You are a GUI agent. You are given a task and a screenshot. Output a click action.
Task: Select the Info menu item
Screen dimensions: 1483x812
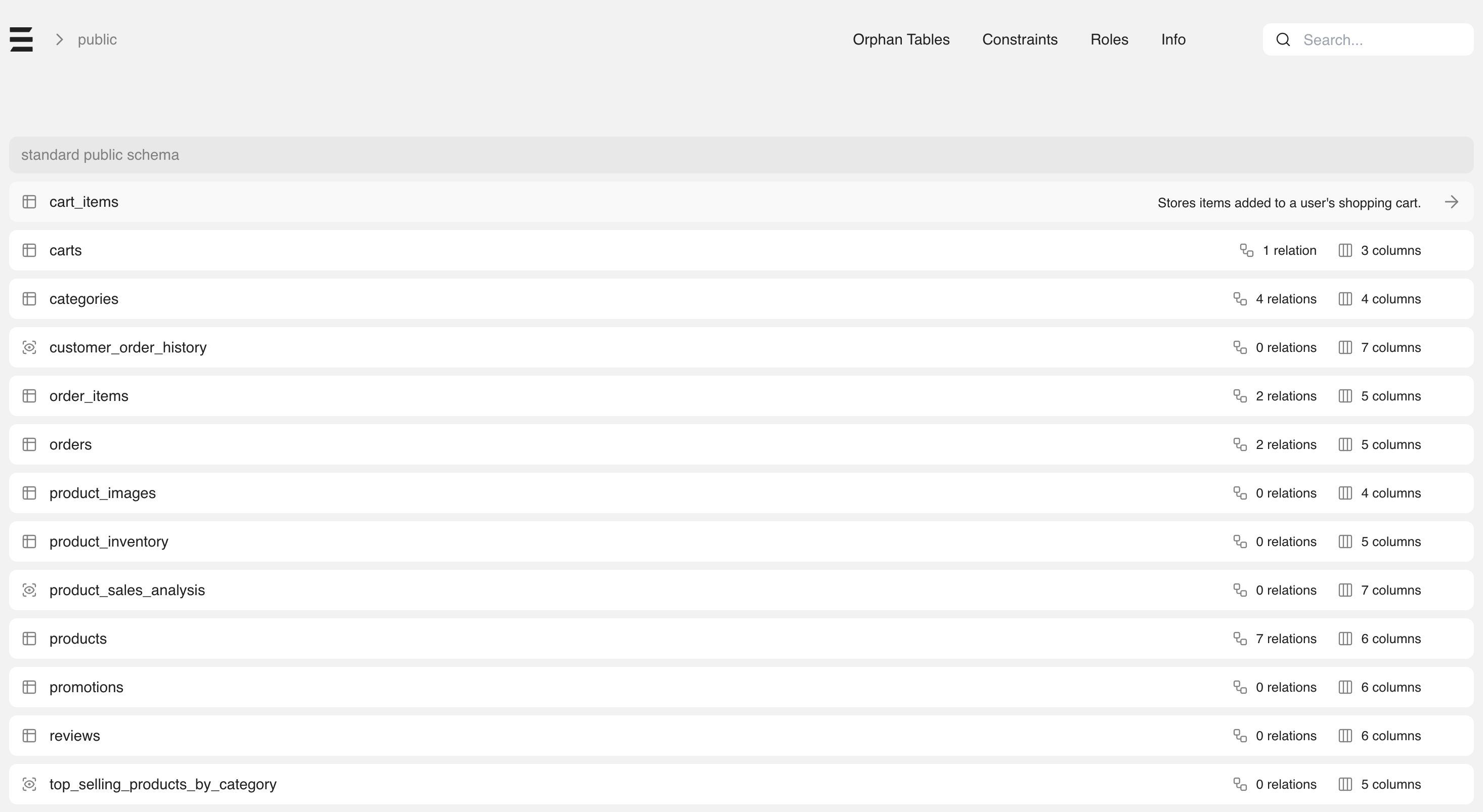pyautogui.click(x=1173, y=39)
